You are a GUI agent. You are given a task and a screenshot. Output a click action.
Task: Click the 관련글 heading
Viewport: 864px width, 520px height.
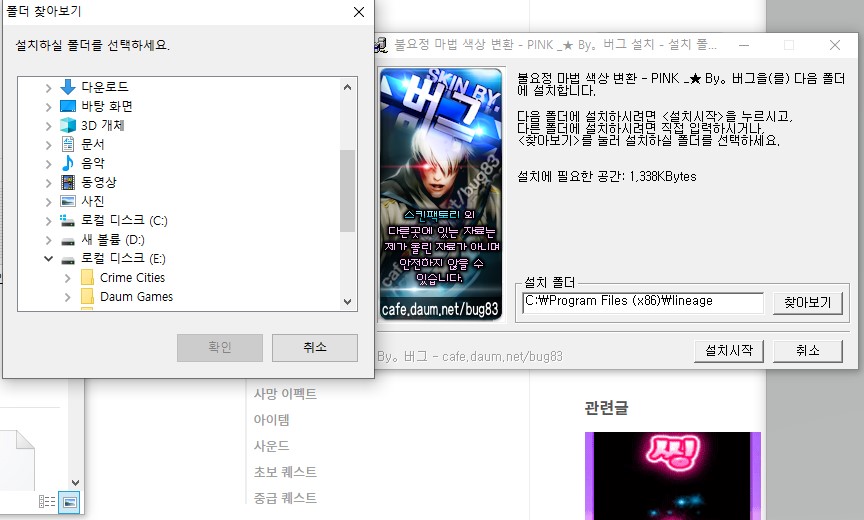pyautogui.click(x=606, y=408)
